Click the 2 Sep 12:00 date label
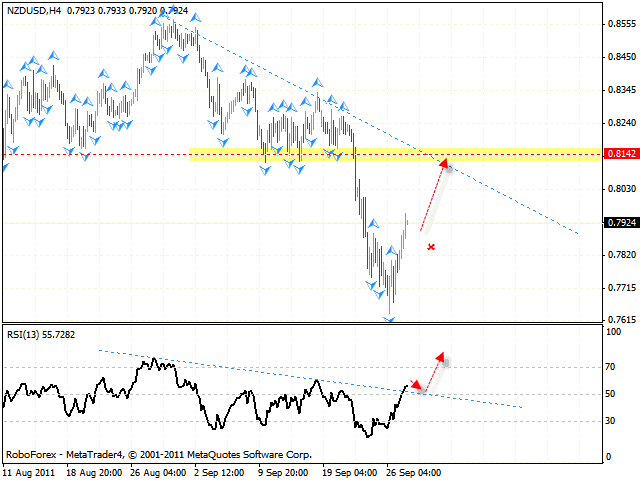The image size is (640, 480). pos(217,472)
